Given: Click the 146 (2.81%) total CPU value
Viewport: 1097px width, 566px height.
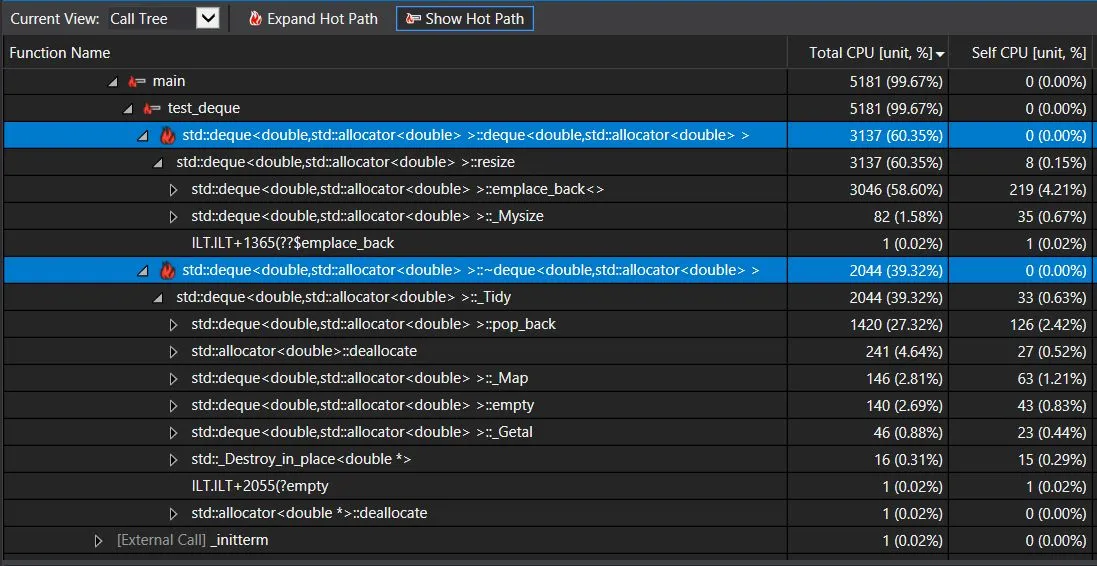Looking at the screenshot, I should coord(904,378).
